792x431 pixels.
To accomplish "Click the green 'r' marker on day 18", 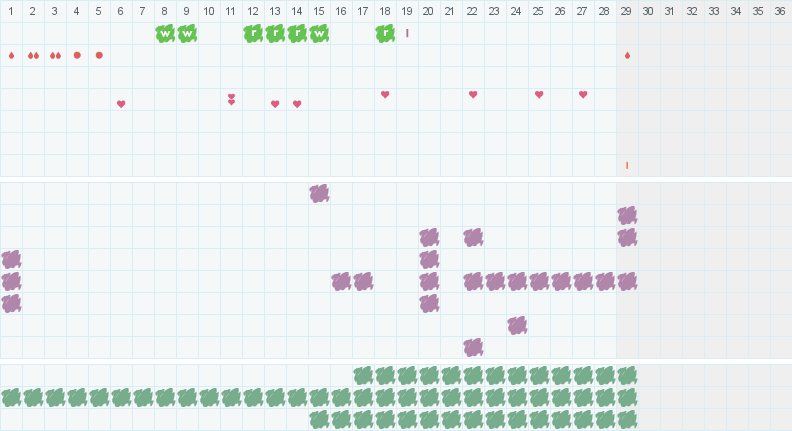I will (x=385, y=34).
